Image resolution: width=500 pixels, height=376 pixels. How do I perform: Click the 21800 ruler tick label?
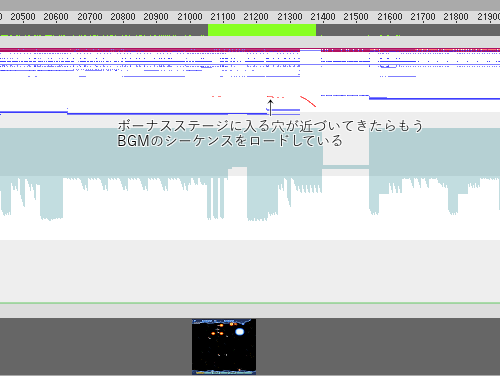pyautogui.click(x=456, y=17)
